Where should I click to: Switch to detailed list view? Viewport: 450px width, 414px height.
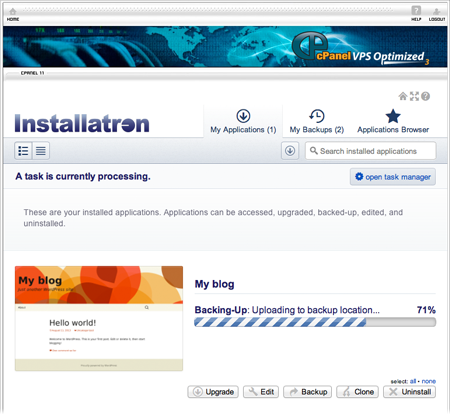coord(23,151)
